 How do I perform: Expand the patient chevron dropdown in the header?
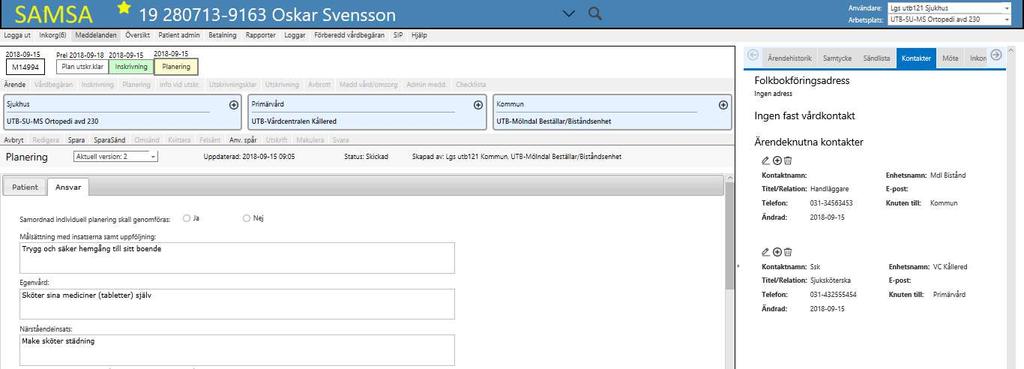coord(569,14)
